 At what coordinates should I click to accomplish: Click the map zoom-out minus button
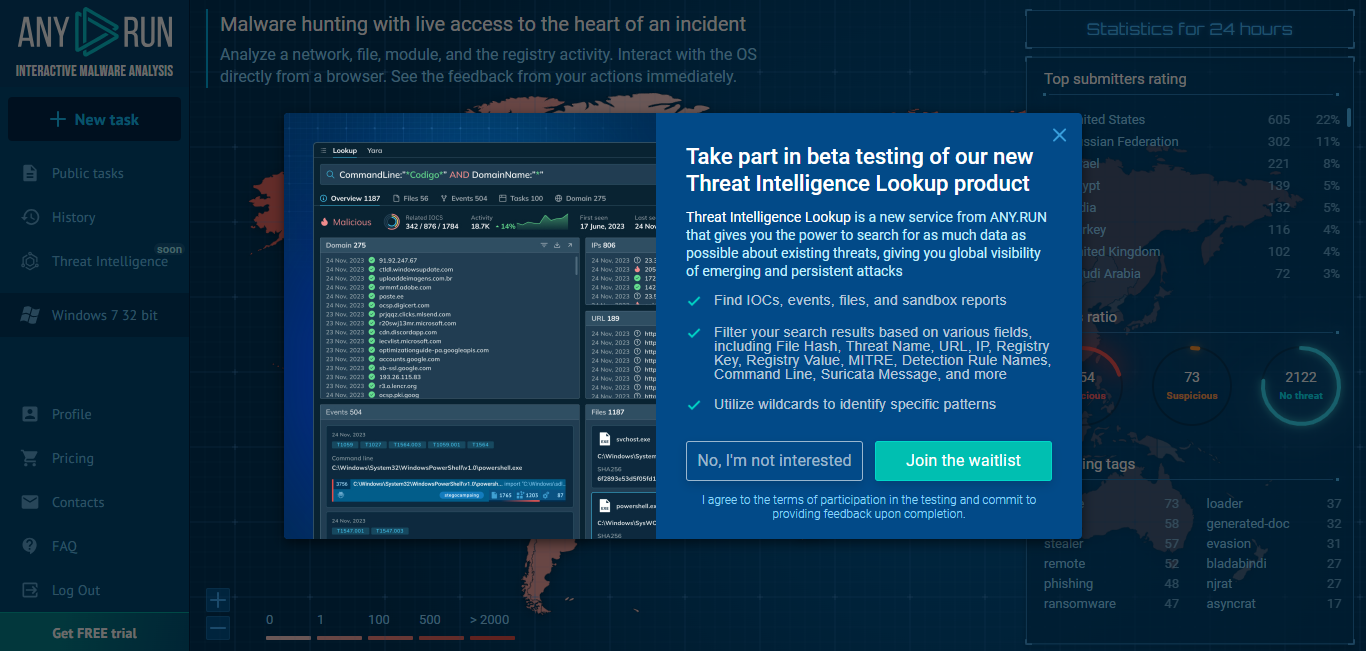coord(217,627)
